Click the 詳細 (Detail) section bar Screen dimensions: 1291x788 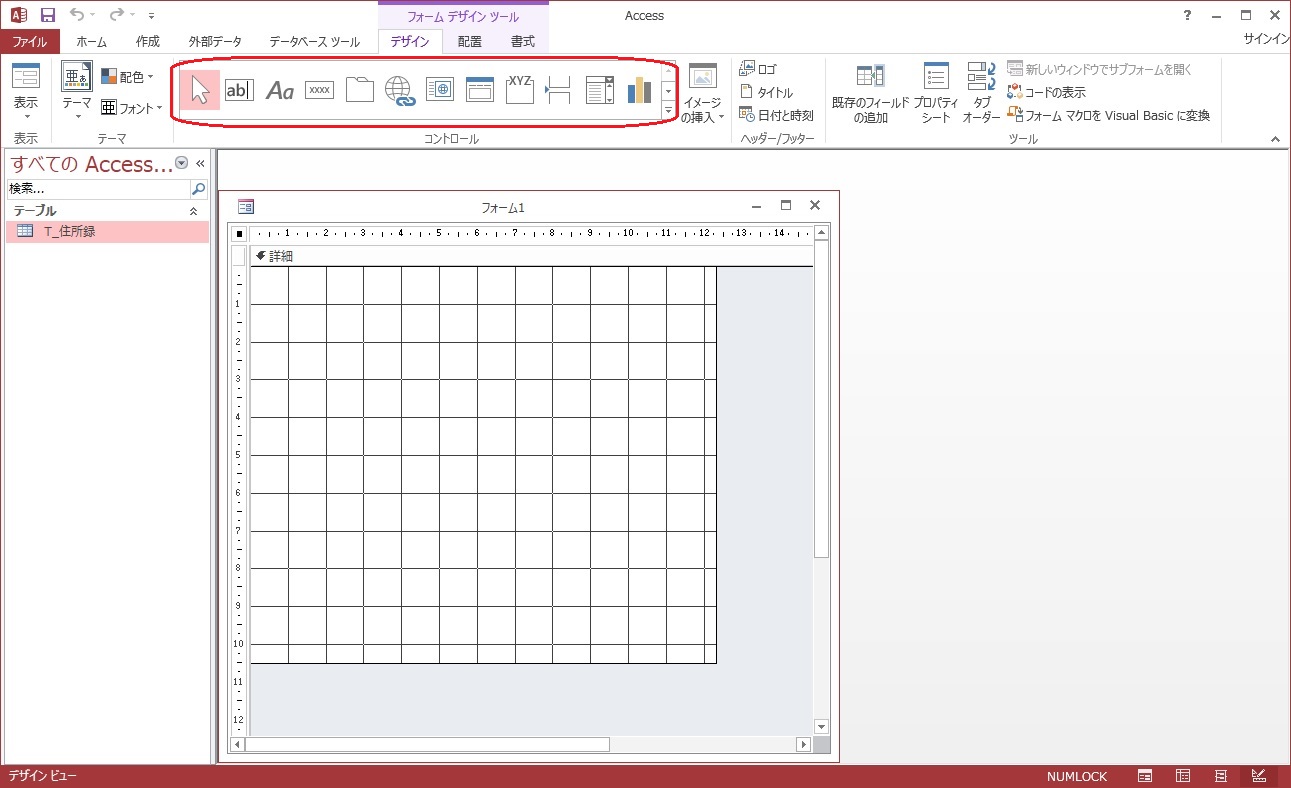531,256
